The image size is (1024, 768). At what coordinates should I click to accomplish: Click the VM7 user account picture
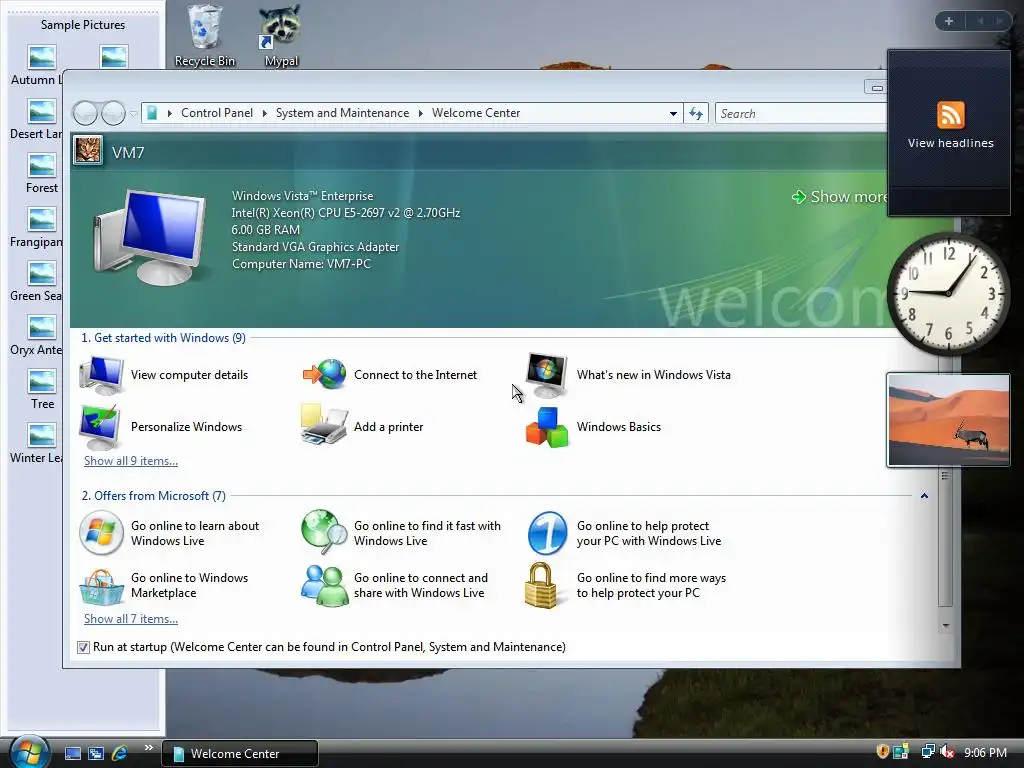[x=88, y=151]
